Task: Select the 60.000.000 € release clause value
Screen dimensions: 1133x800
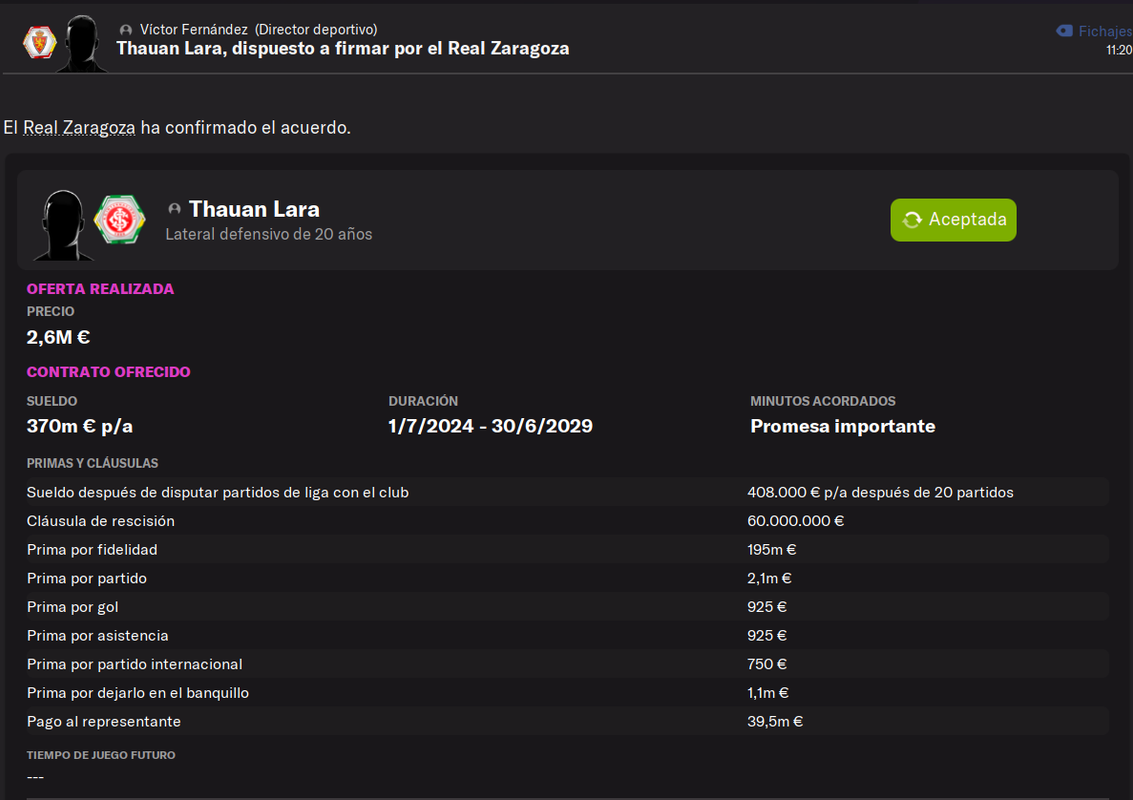Action: tap(796, 521)
